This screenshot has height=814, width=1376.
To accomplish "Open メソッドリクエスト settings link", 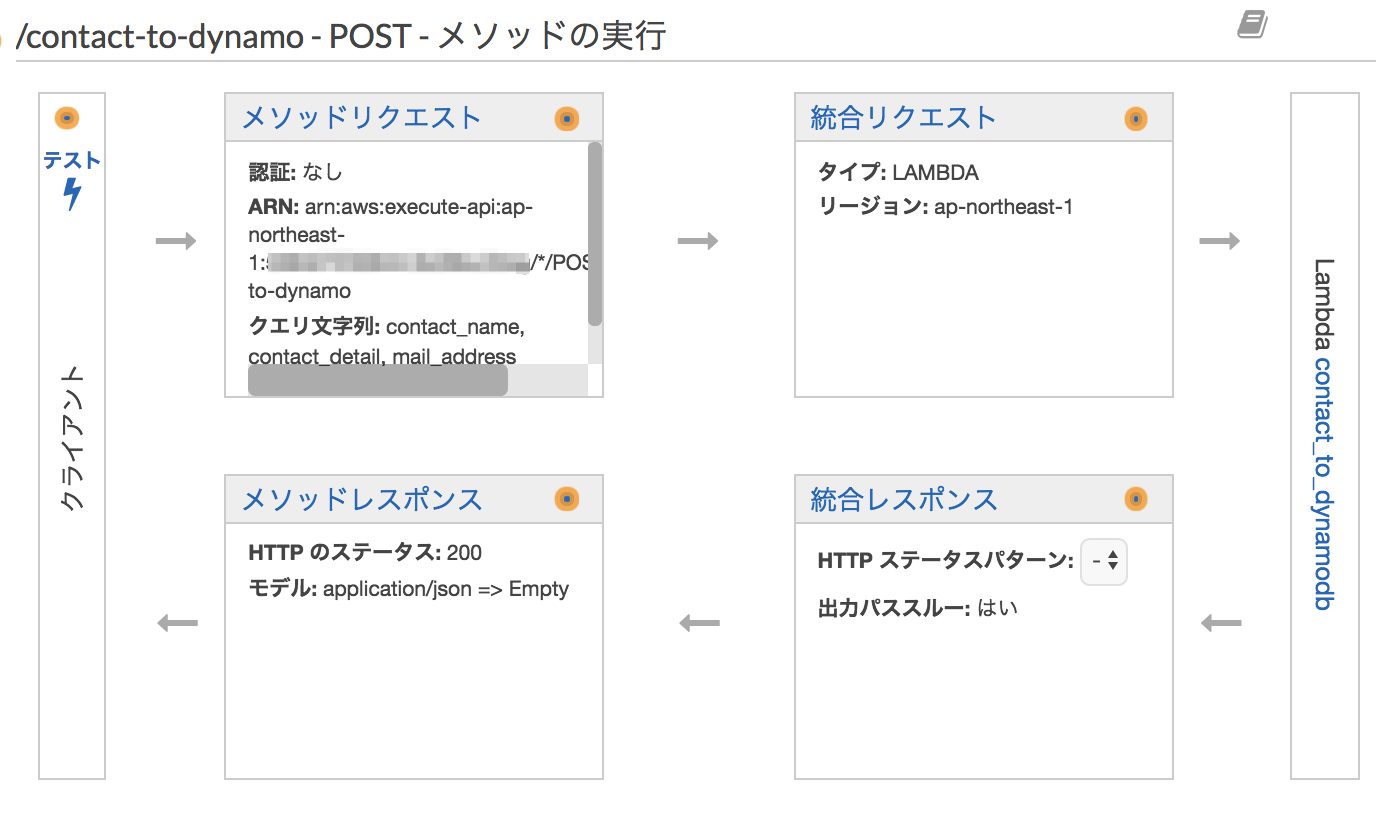I will click(362, 117).
